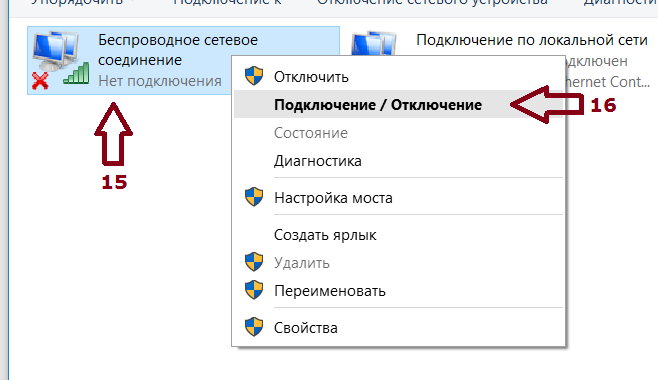Click the shield icon next to Отключить
Viewport: 658px width, 380px height.
point(254,76)
